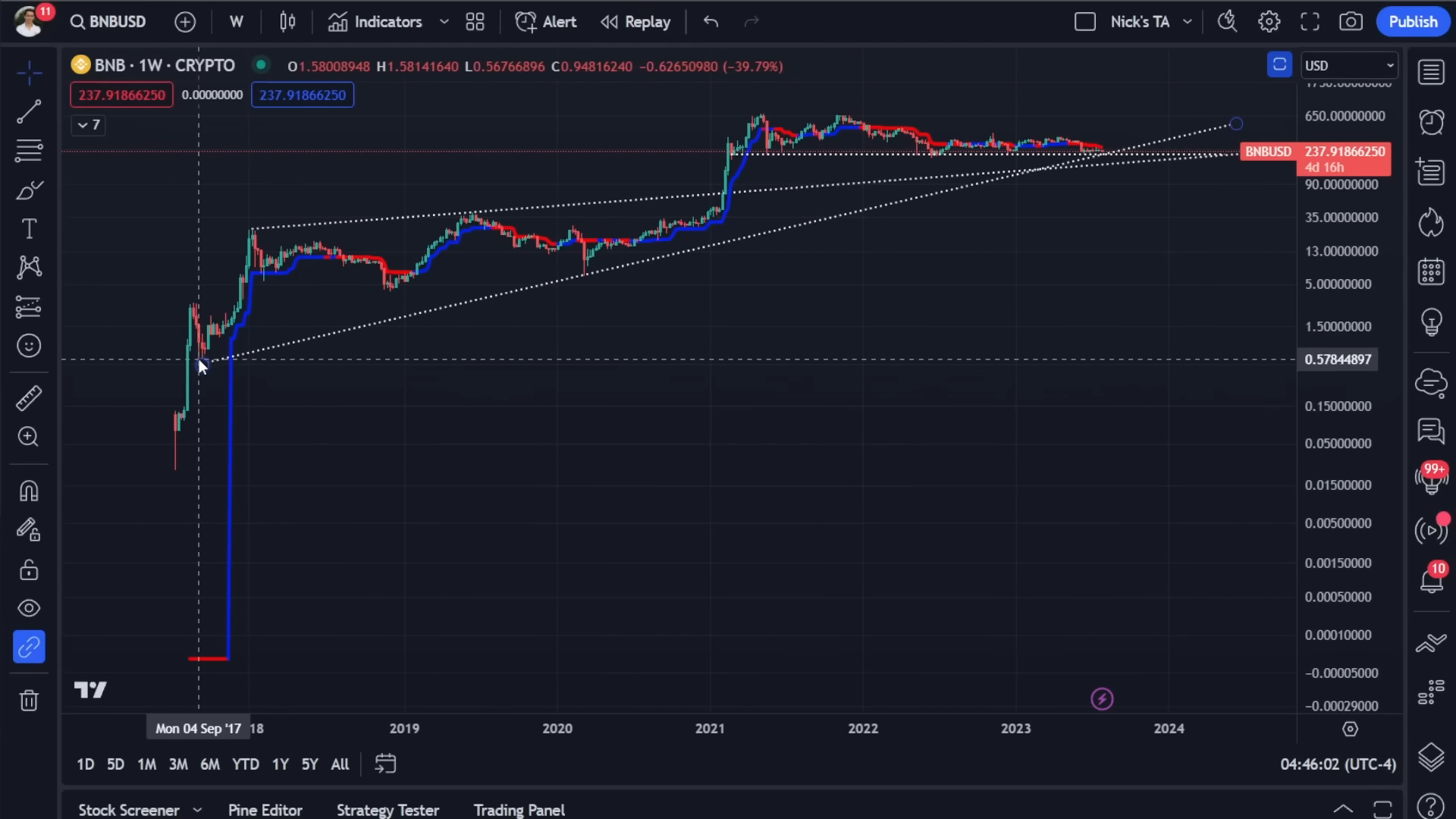The height and width of the screenshot is (819, 1456).
Task: Open the Trading Panel tab
Action: 519,810
